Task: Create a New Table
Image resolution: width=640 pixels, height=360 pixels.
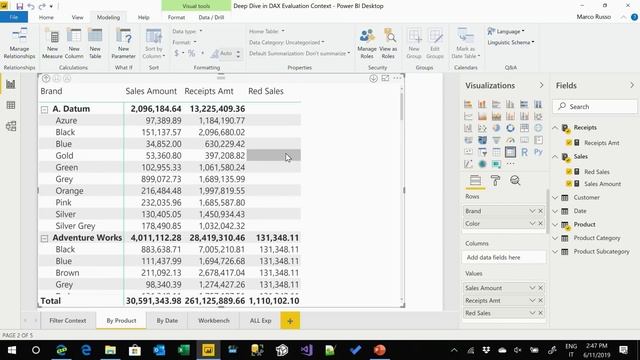Action: pyautogui.click(x=95, y=44)
